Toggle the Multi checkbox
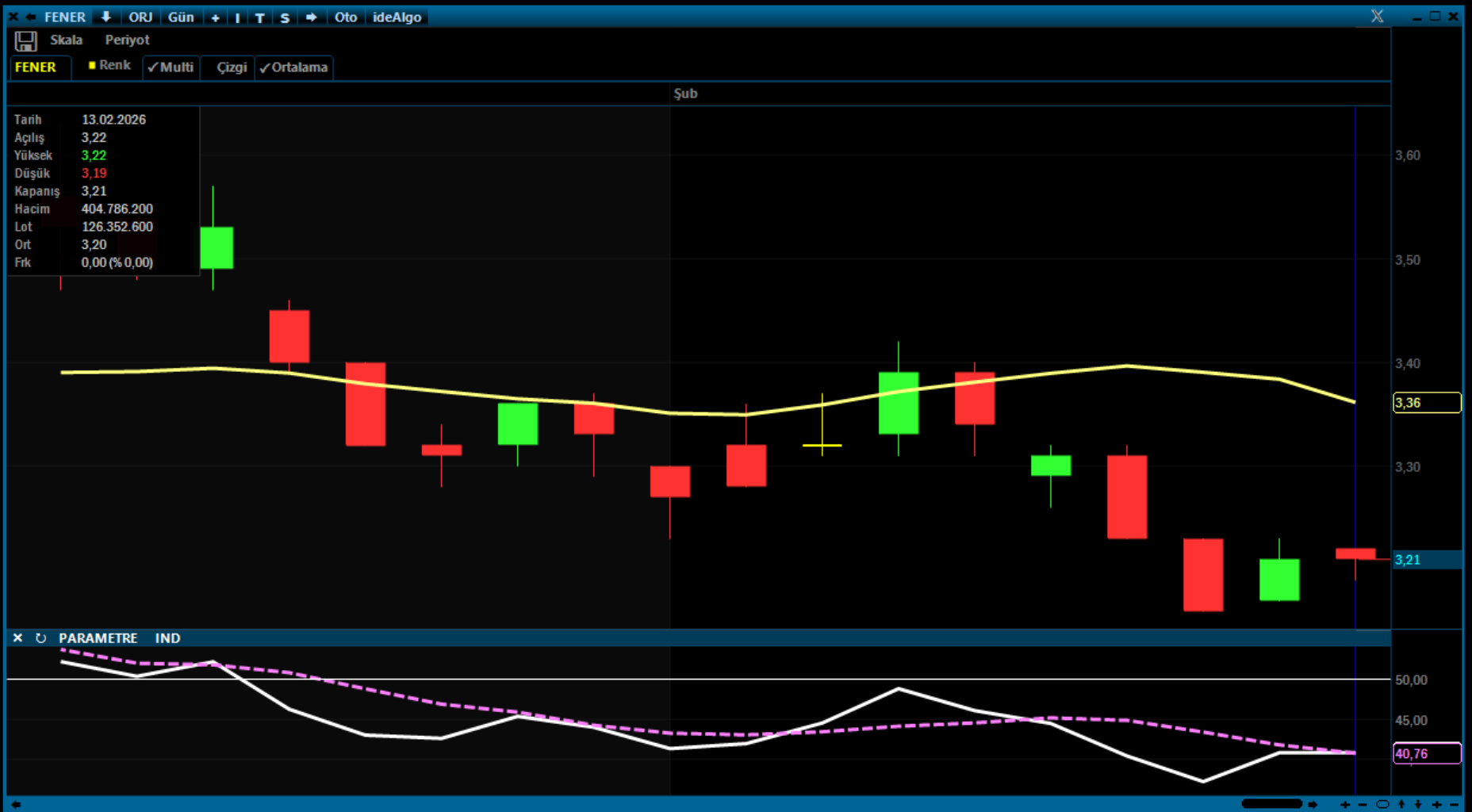The height and width of the screenshot is (812, 1472). (x=171, y=67)
